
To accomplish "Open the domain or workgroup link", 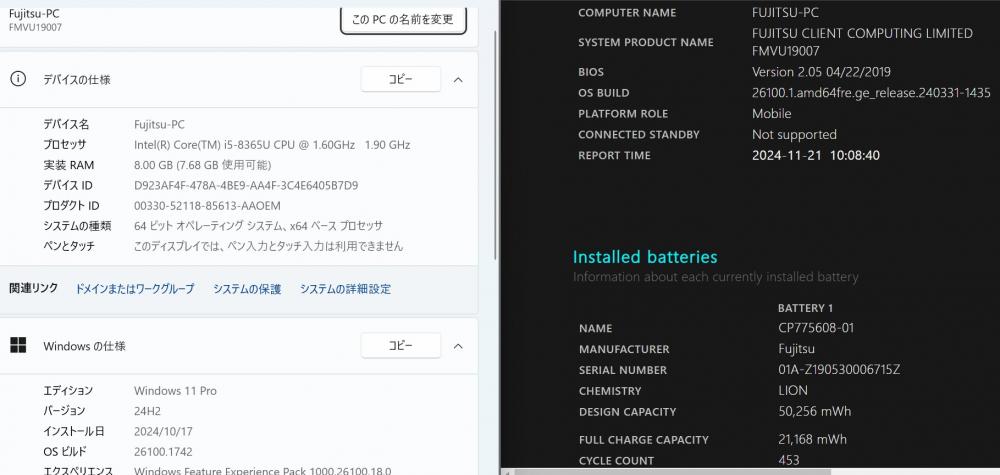I will point(135,289).
